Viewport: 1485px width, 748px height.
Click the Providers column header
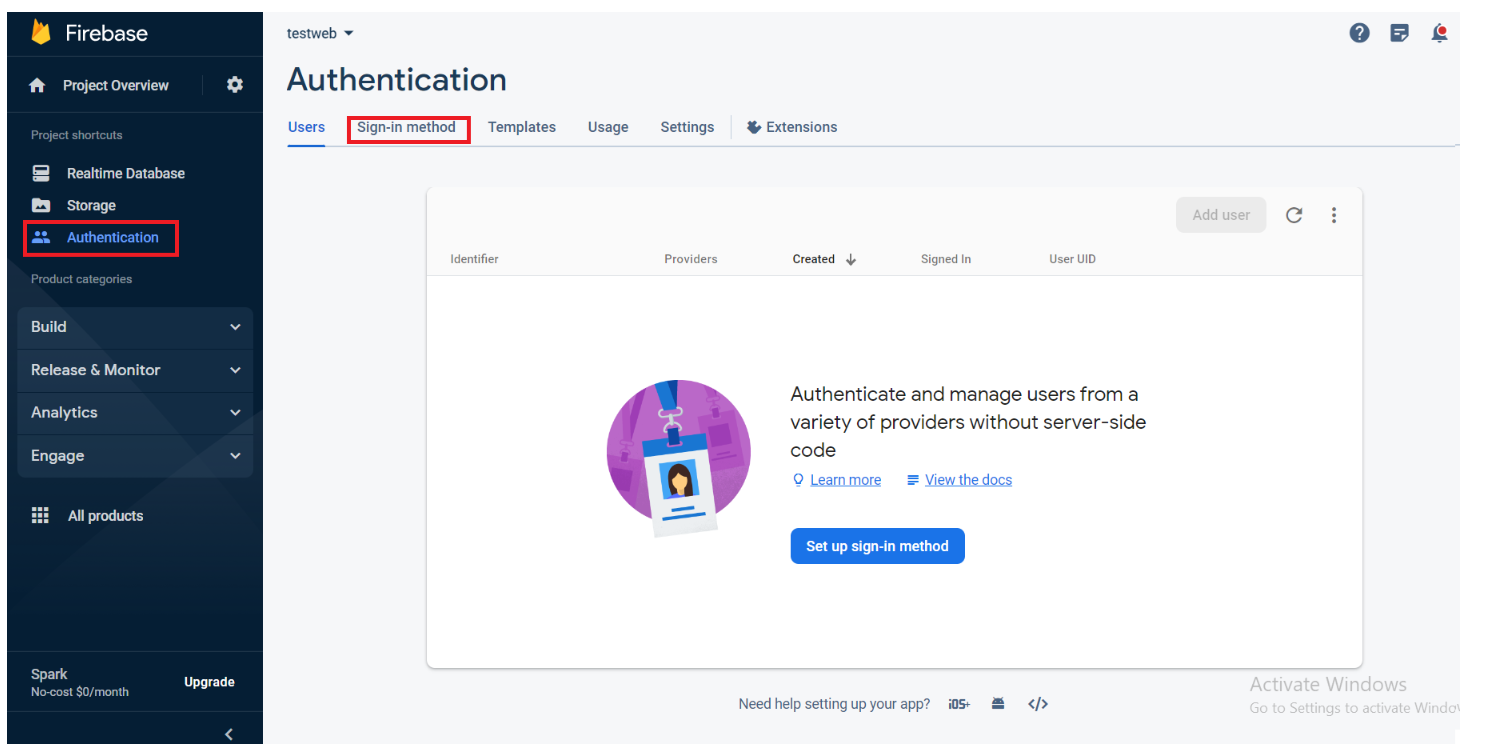click(691, 259)
